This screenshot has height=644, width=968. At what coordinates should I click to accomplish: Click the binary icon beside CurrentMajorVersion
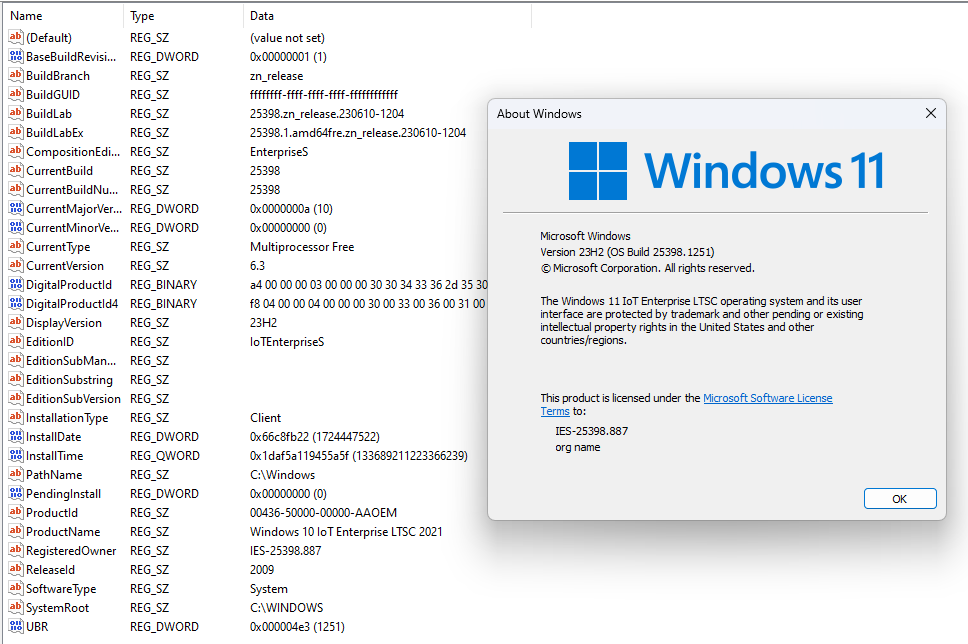click(15, 208)
